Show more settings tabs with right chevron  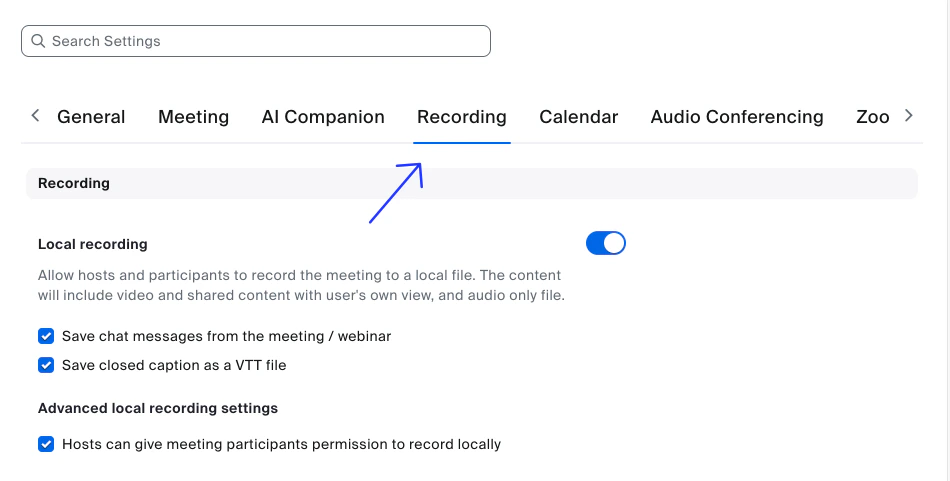pyautogui.click(x=908, y=116)
